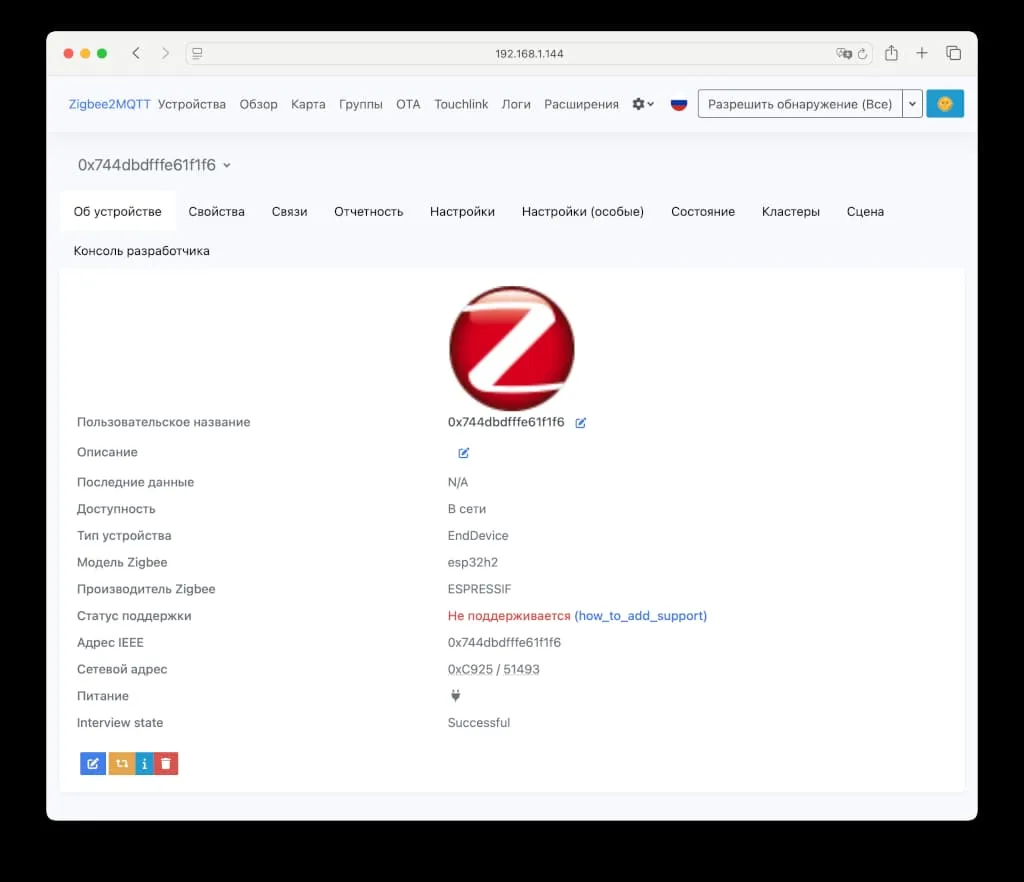Expand the permit join dropdown arrow

[912, 104]
